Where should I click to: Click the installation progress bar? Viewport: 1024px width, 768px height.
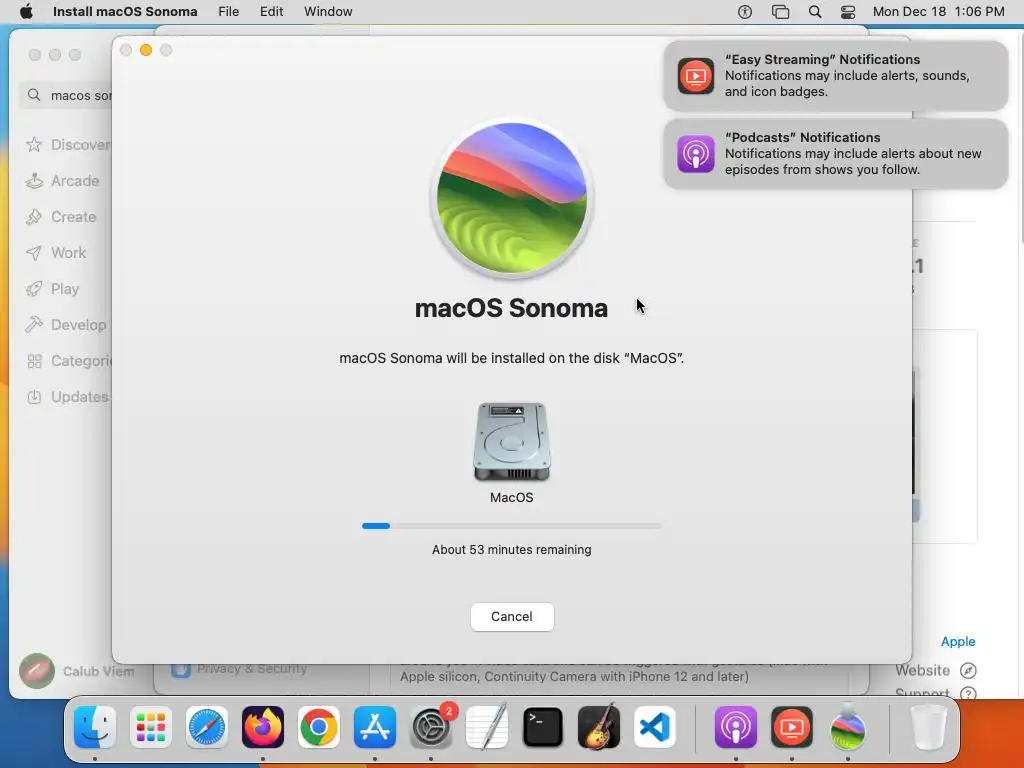coord(512,526)
